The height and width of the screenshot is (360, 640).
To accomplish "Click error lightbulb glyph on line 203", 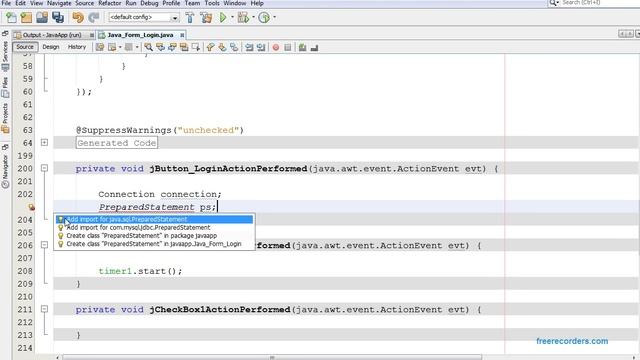I will [x=31, y=207].
